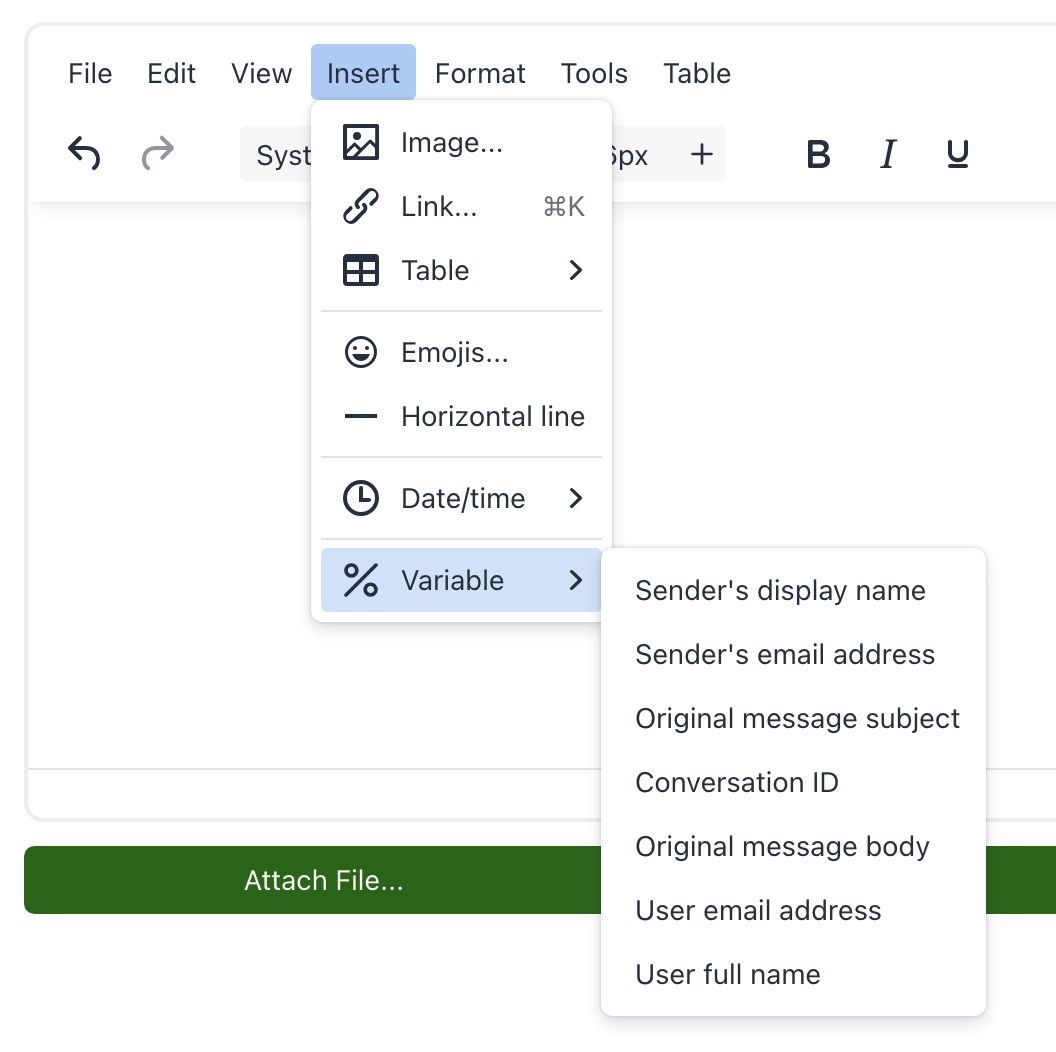Select Date/time menu entry
This screenshot has width=1056, height=1052.
pyautogui.click(x=461, y=498)
